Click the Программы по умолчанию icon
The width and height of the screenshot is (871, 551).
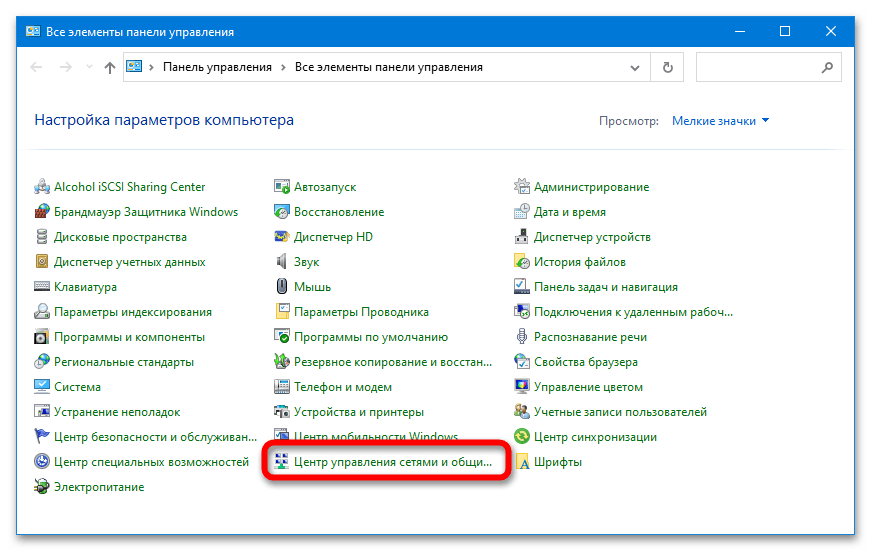(282, 337)
